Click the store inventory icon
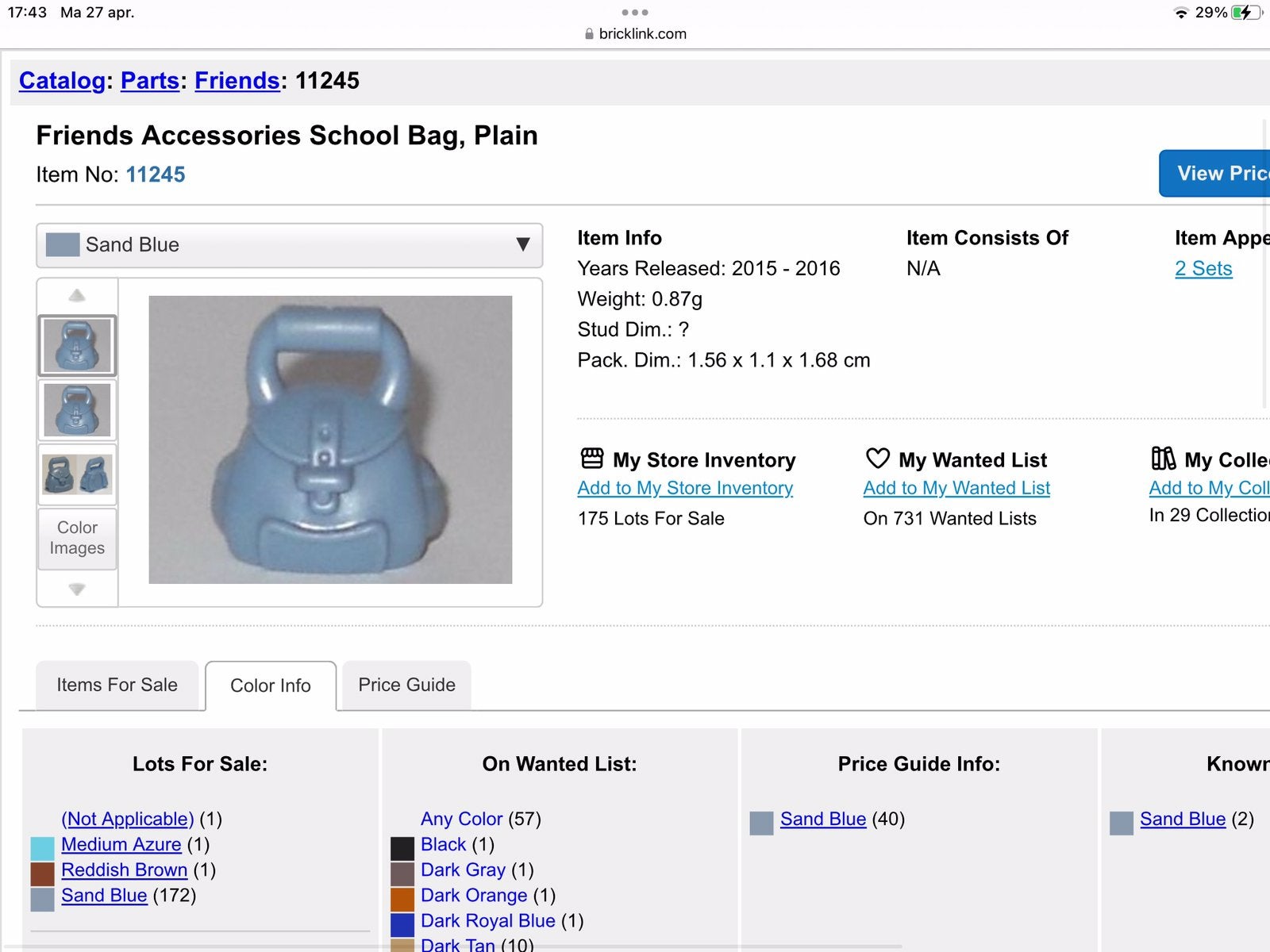 coord(592,459)
